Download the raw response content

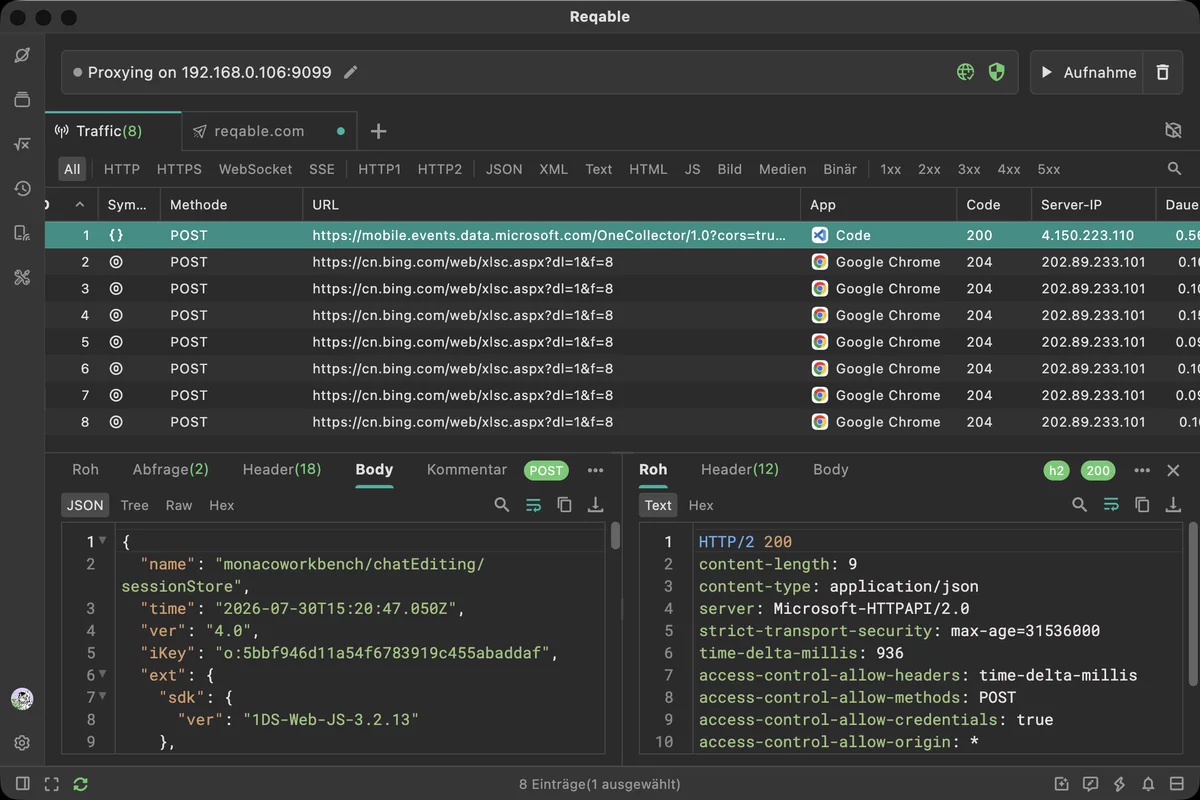pyautogui.click(x=1173, y=505)
